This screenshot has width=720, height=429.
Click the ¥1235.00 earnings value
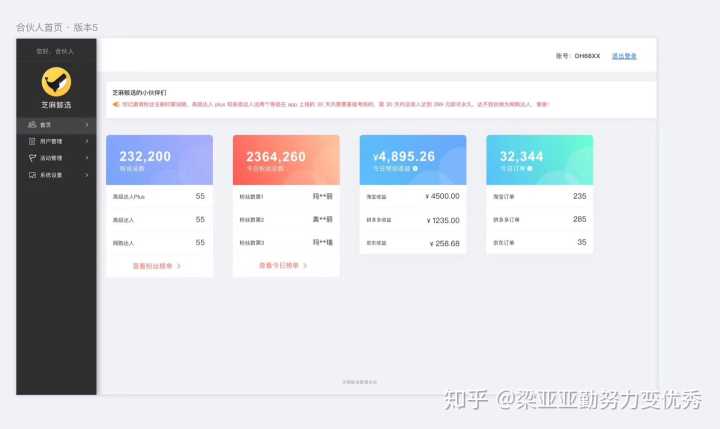[x=443, y=220]
